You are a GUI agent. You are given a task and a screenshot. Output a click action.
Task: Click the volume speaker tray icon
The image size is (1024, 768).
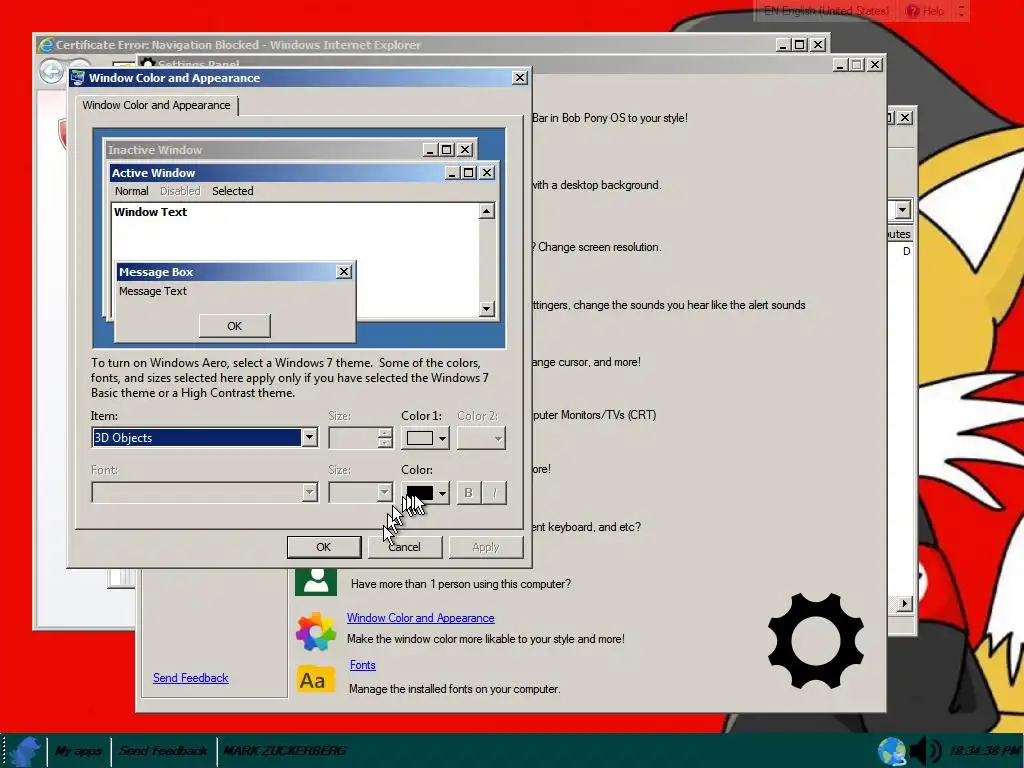coord(925,752)
